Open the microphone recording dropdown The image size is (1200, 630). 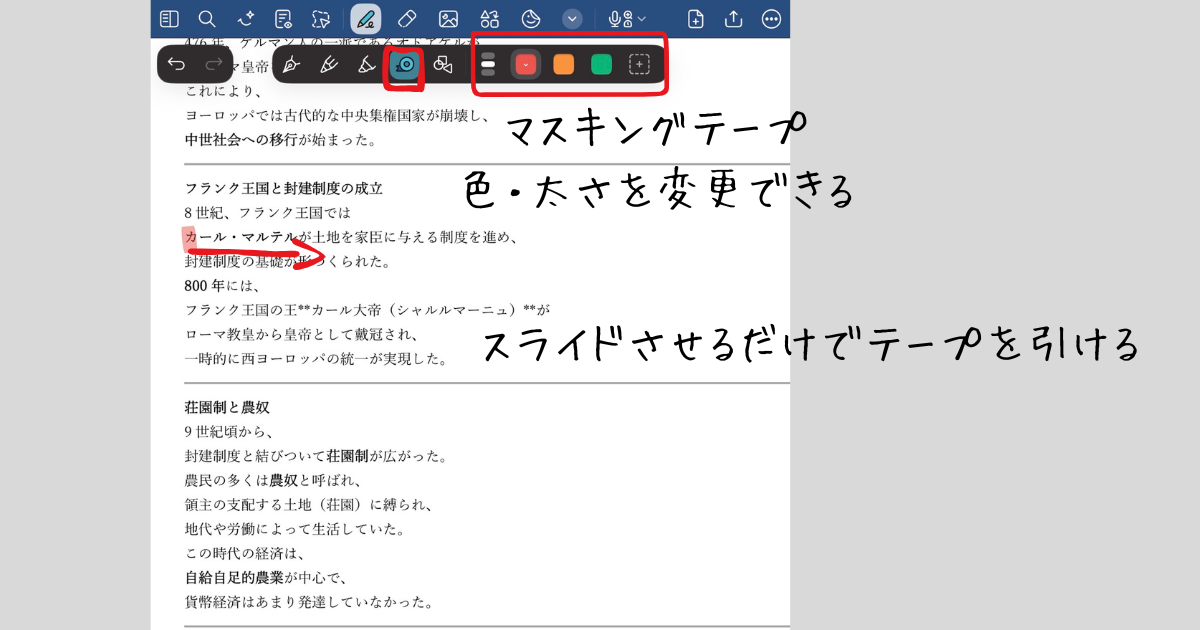[628, 19]
